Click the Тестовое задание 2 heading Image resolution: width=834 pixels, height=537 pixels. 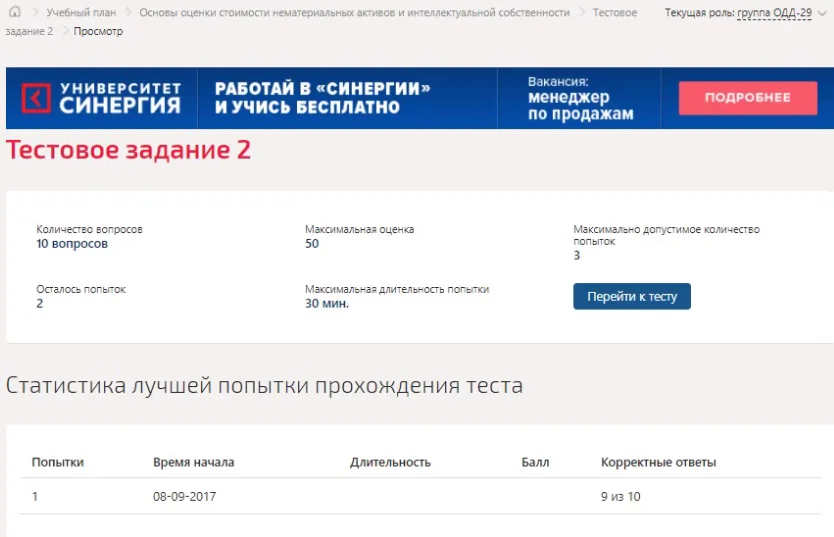click(x=128, y=149)
